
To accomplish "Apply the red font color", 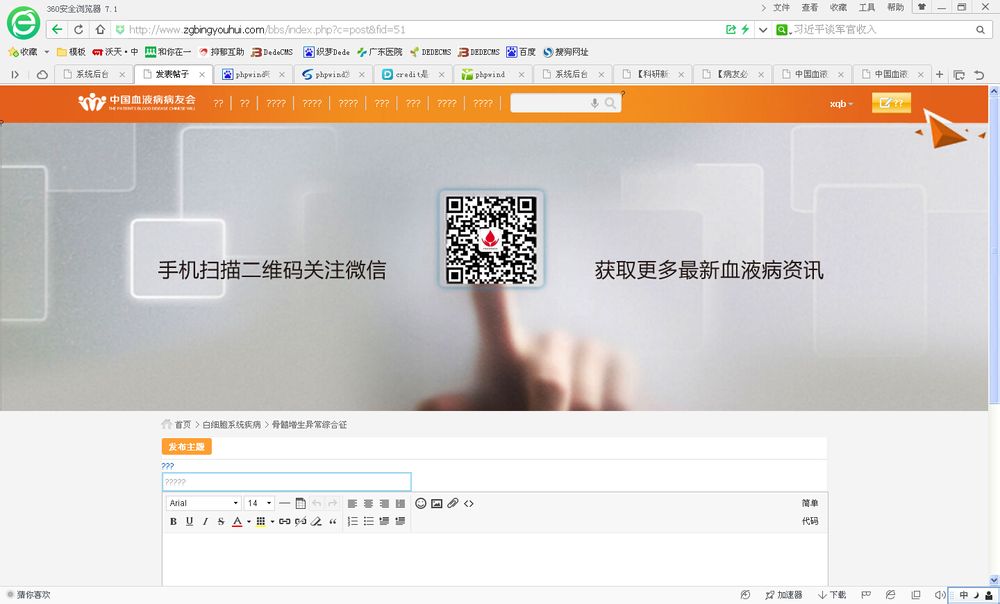I will tap(237, 521).
